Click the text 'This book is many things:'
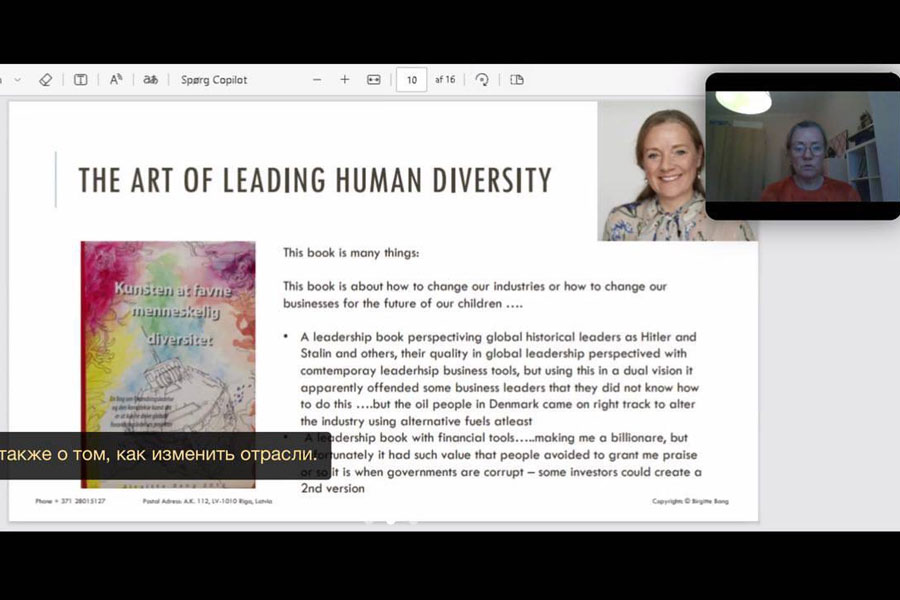 tap(351, 253)
